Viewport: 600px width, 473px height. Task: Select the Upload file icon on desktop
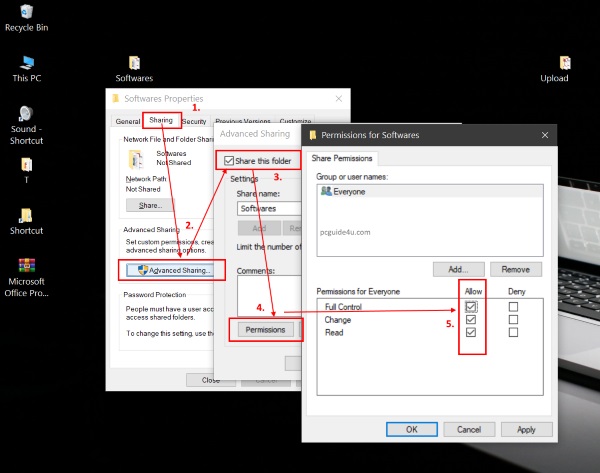[554, 63]
